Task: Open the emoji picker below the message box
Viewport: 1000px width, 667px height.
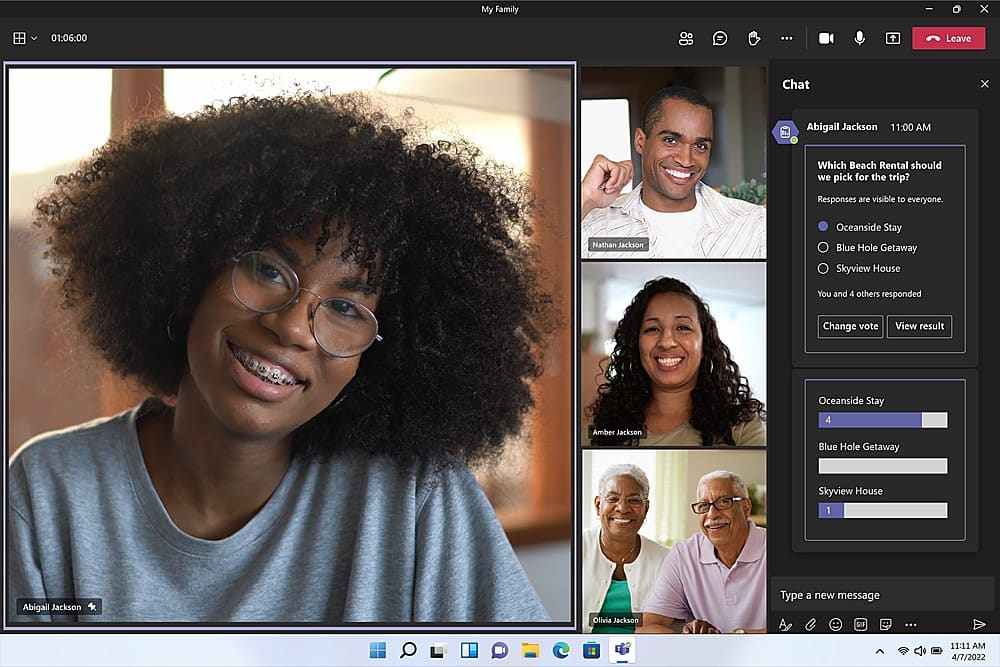Action: (x=835, y=624)
